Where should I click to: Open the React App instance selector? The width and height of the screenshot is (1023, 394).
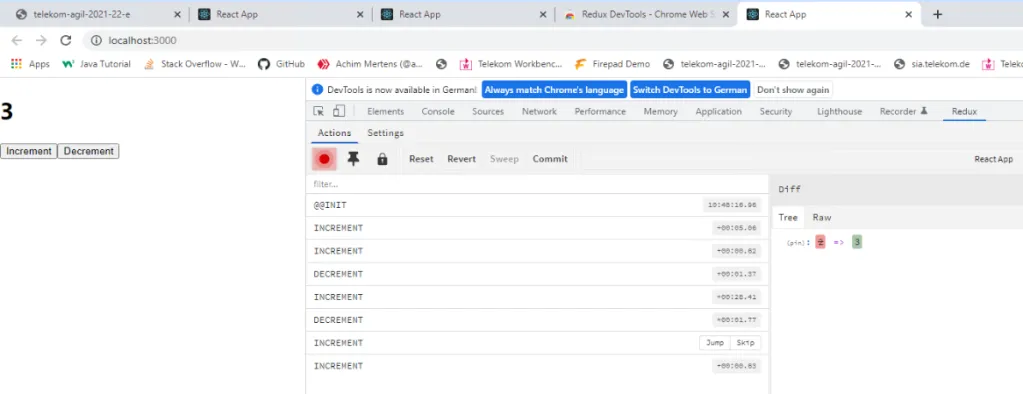(x=993, y=159)
